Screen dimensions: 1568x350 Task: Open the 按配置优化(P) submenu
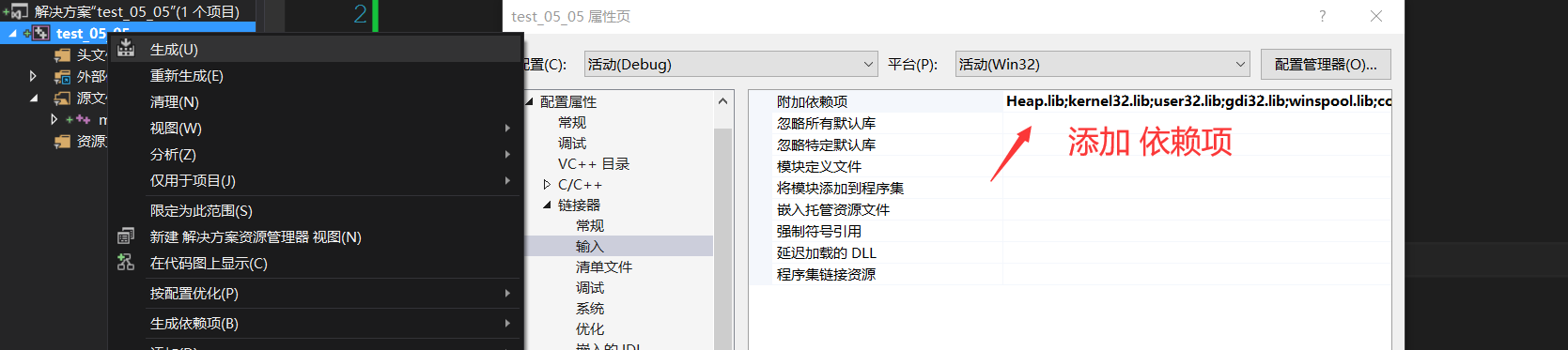click(316, 293)
